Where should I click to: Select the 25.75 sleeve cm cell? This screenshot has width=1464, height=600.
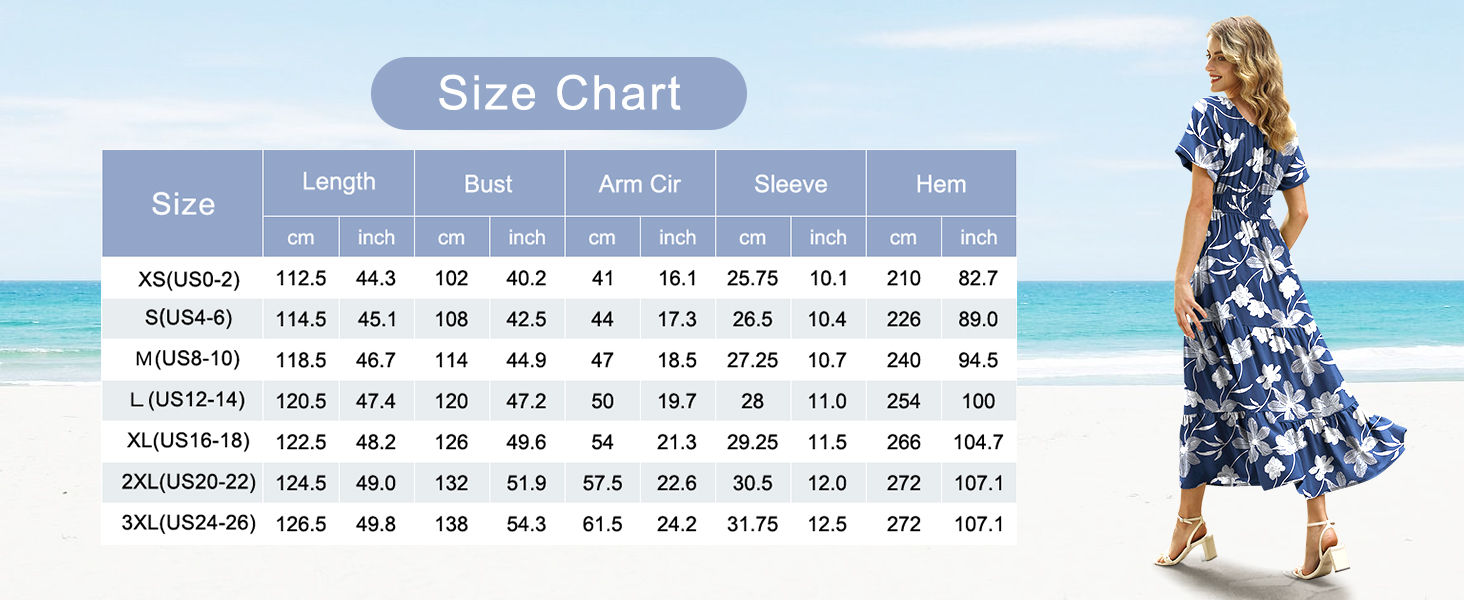coord(753,279)
